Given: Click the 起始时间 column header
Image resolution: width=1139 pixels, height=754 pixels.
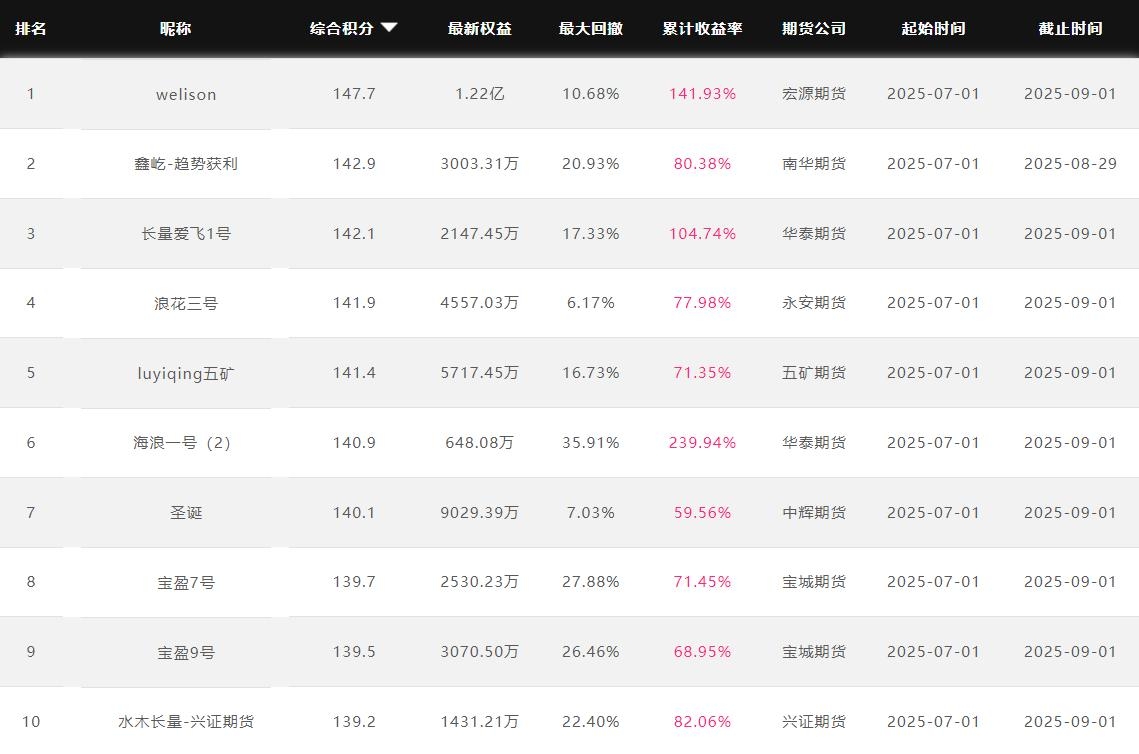Looking at the screenshot, I should (933, 29).
